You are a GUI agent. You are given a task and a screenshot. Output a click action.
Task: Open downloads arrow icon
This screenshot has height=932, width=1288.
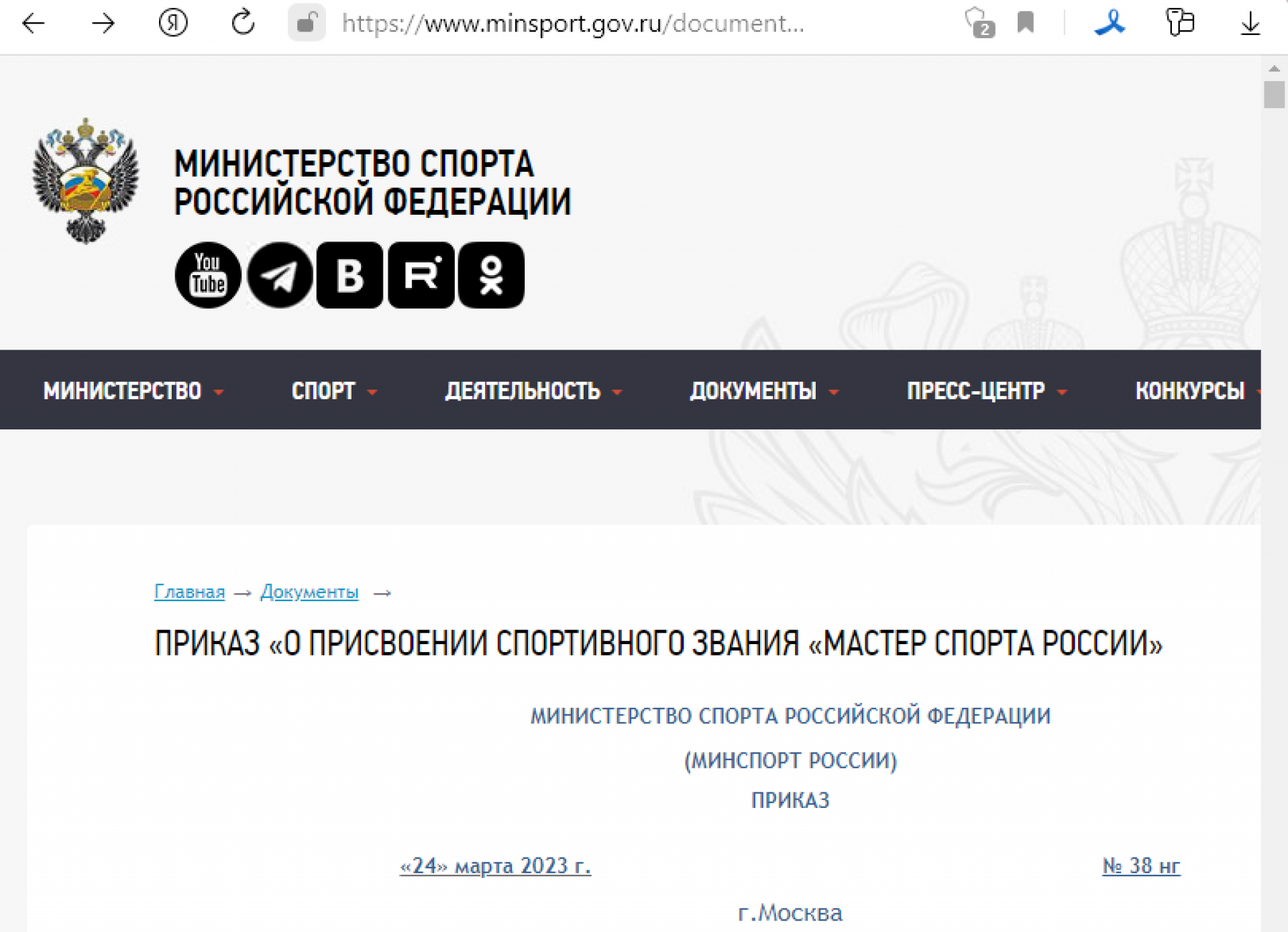tap(1250, 24)
